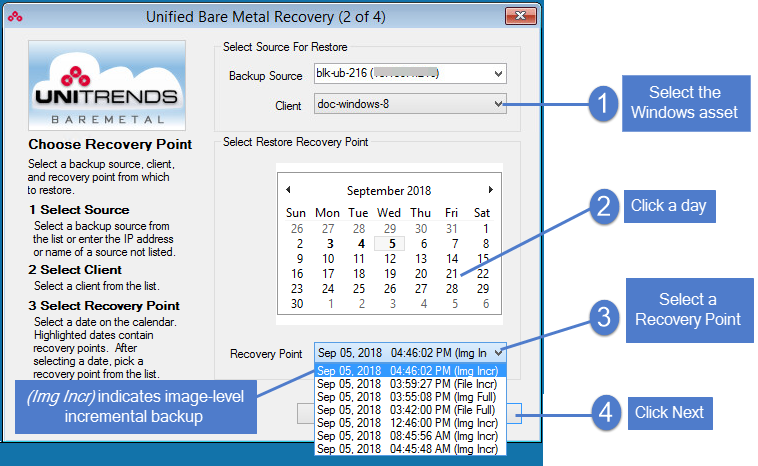Select September 30 on the calendar
Image resolution: width=758 pixels, height=466 pixels.
(297, 304)
